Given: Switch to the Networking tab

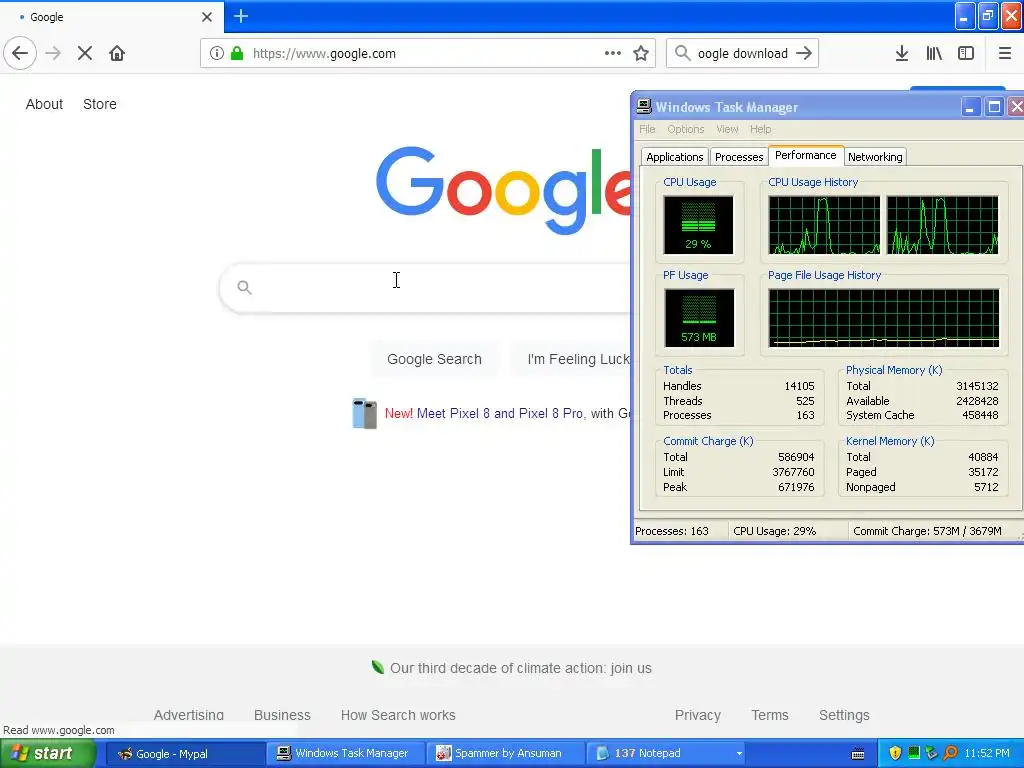Looking at the screenshot, I should [x=875, y=157].
